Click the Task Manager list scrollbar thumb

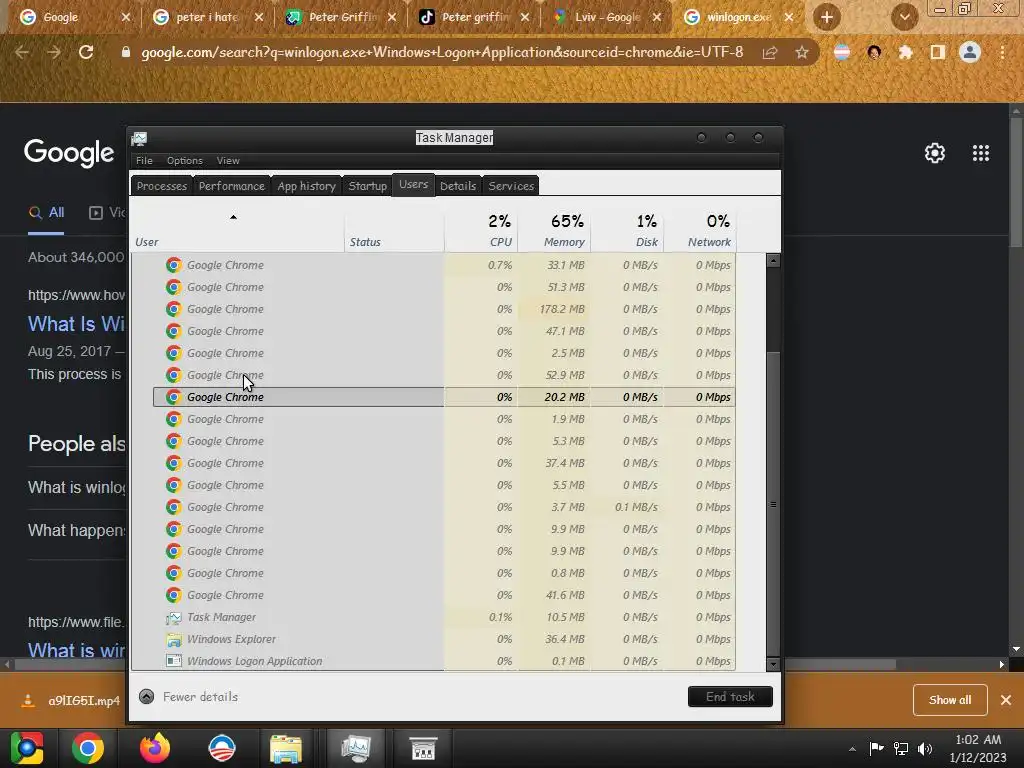(x=773, y=504)
